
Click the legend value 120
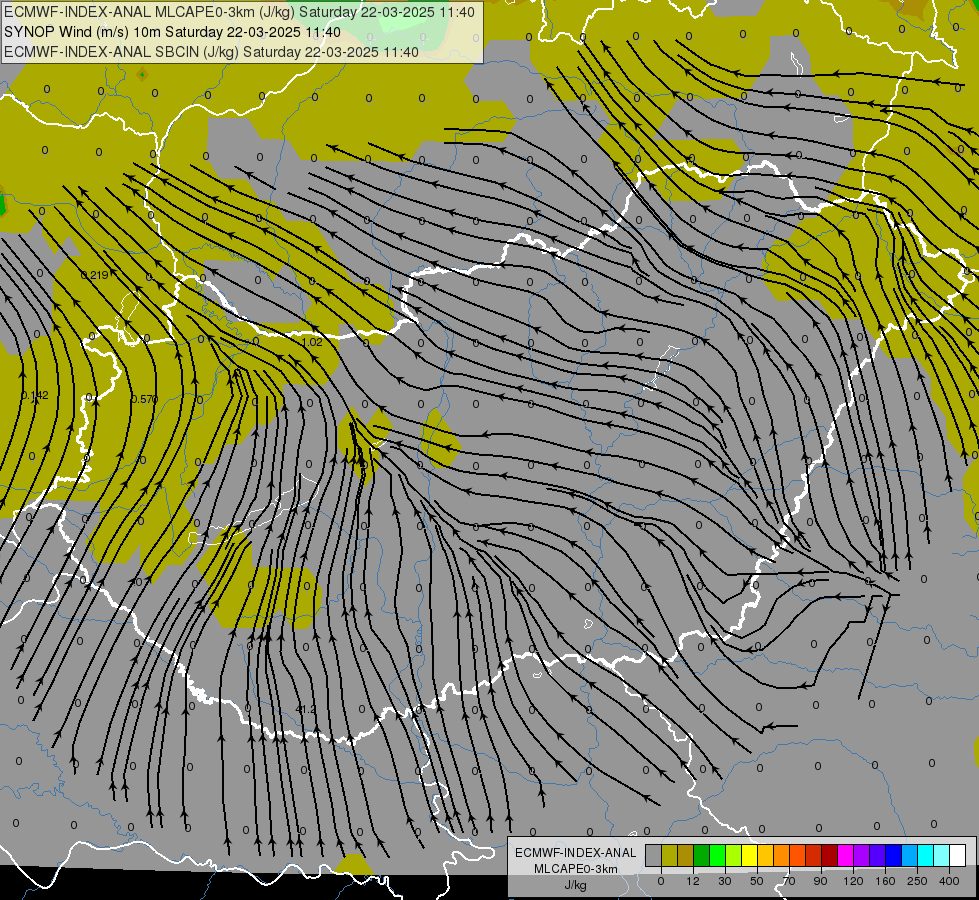854,881
